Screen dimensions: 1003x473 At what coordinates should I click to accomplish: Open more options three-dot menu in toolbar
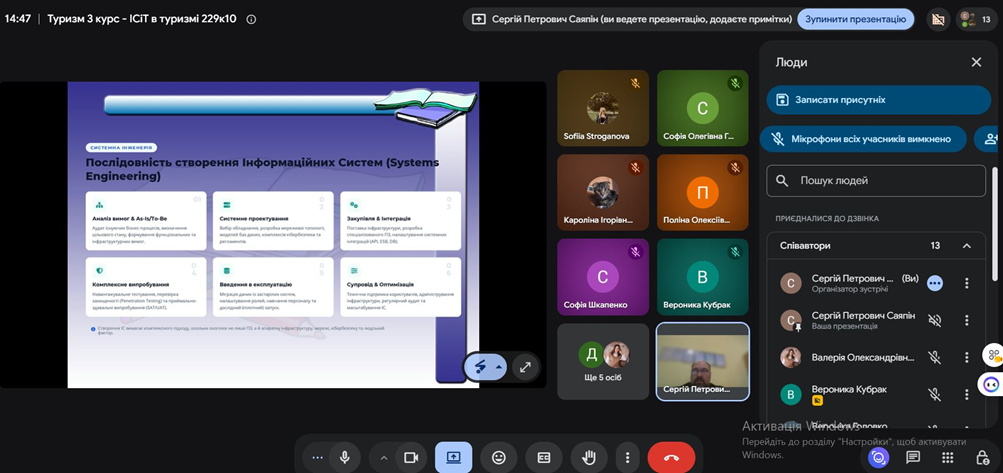628,457
